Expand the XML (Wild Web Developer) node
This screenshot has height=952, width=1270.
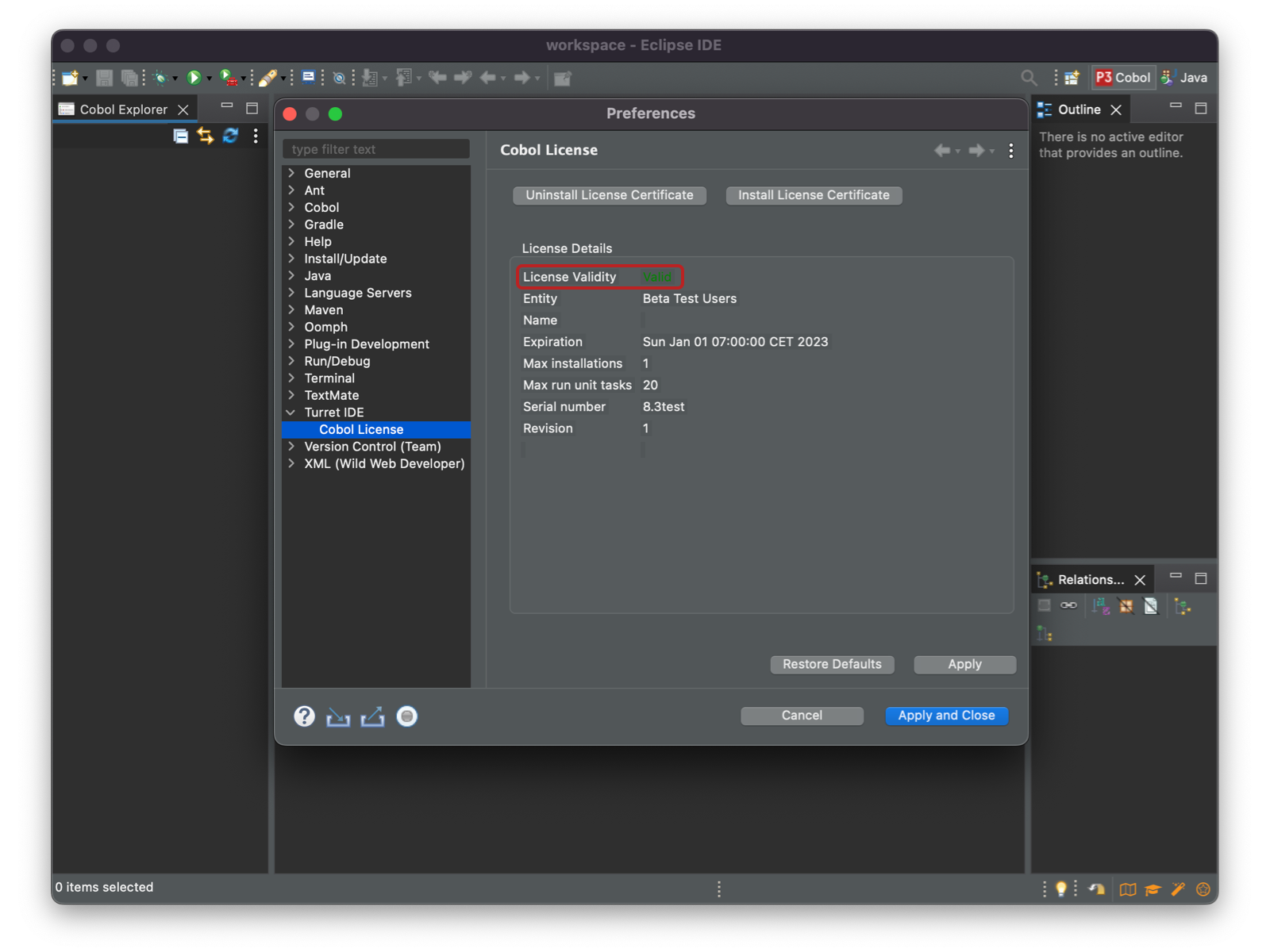pyautogui.click(x=291, y=463)
